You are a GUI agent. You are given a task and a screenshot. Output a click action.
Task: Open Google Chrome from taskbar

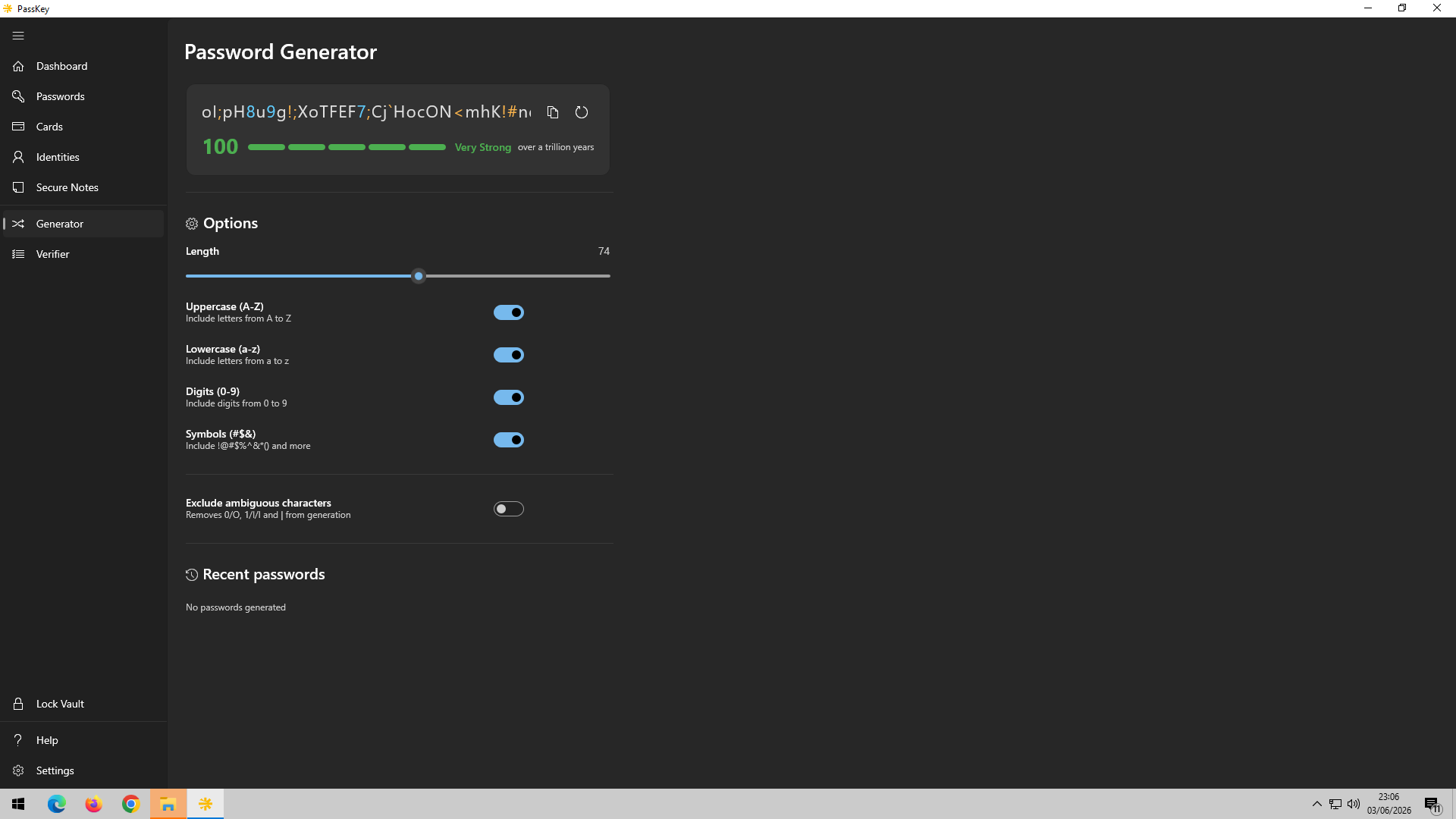click(x=130, y=804)
